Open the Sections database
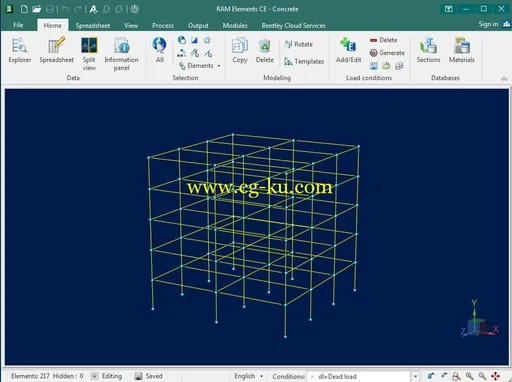 point(428,50)
